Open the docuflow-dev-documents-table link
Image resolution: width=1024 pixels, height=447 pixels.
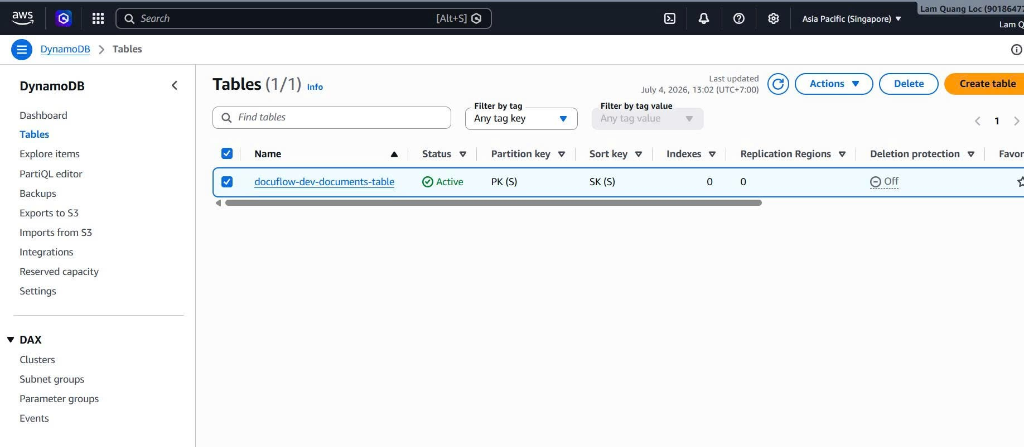[x=324, y=182]
